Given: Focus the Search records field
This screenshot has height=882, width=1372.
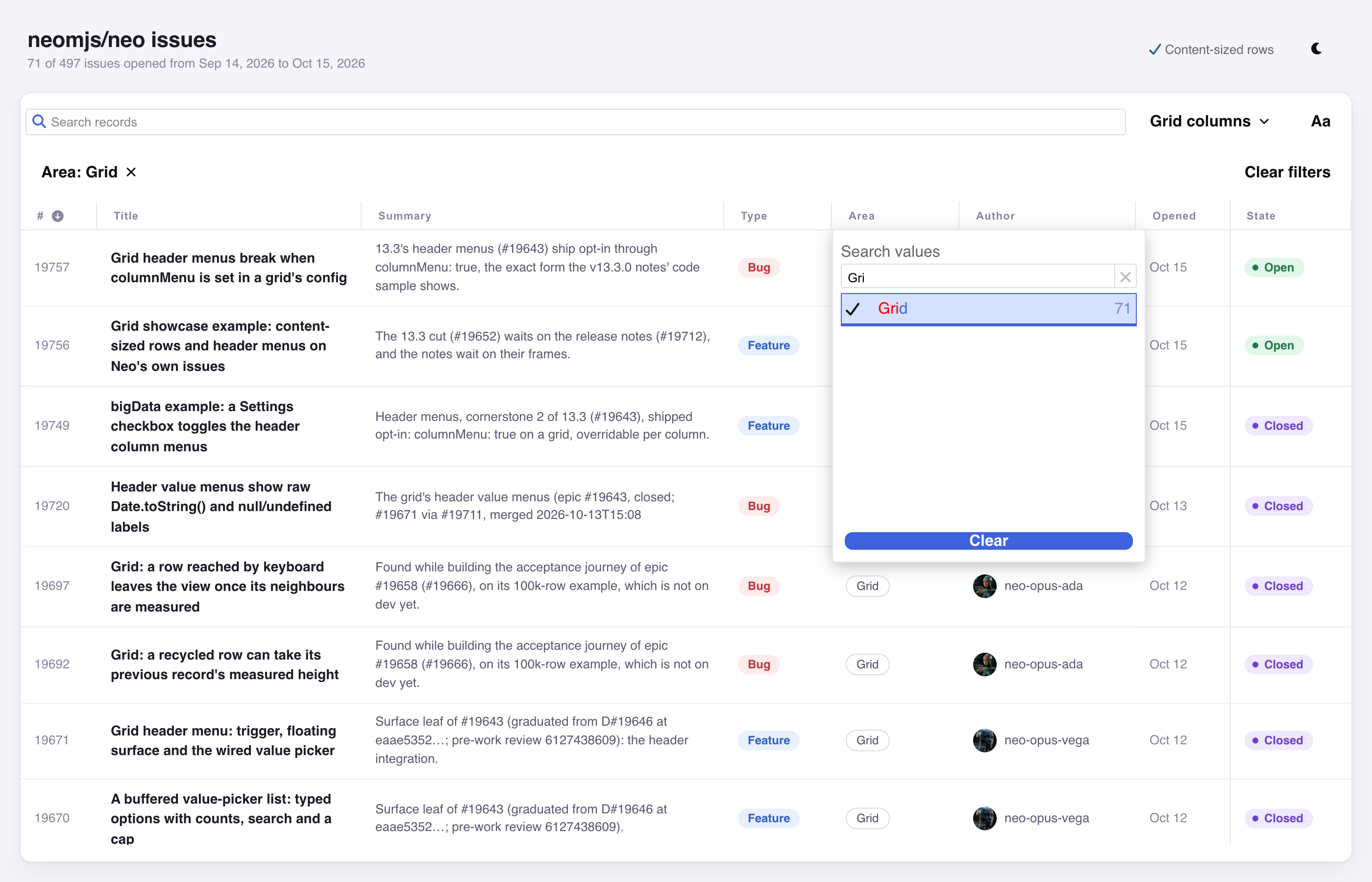Looking at the screenshot, I should [575, 122].
